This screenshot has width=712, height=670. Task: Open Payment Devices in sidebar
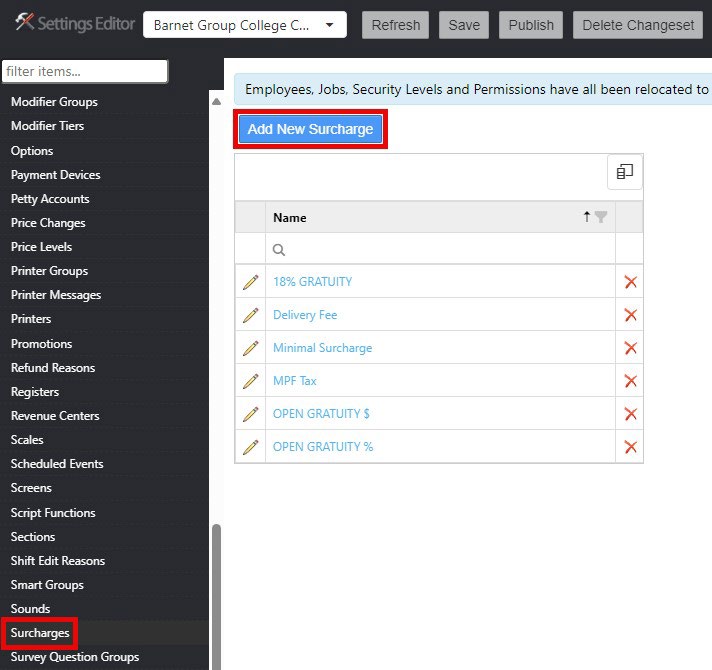point(55,175)
